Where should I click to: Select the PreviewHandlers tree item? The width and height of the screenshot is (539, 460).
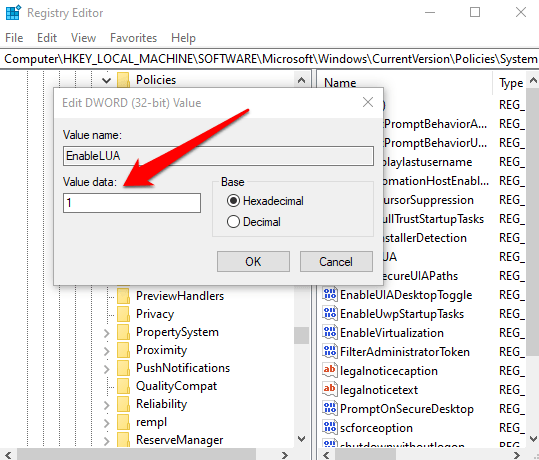[180, 296]
